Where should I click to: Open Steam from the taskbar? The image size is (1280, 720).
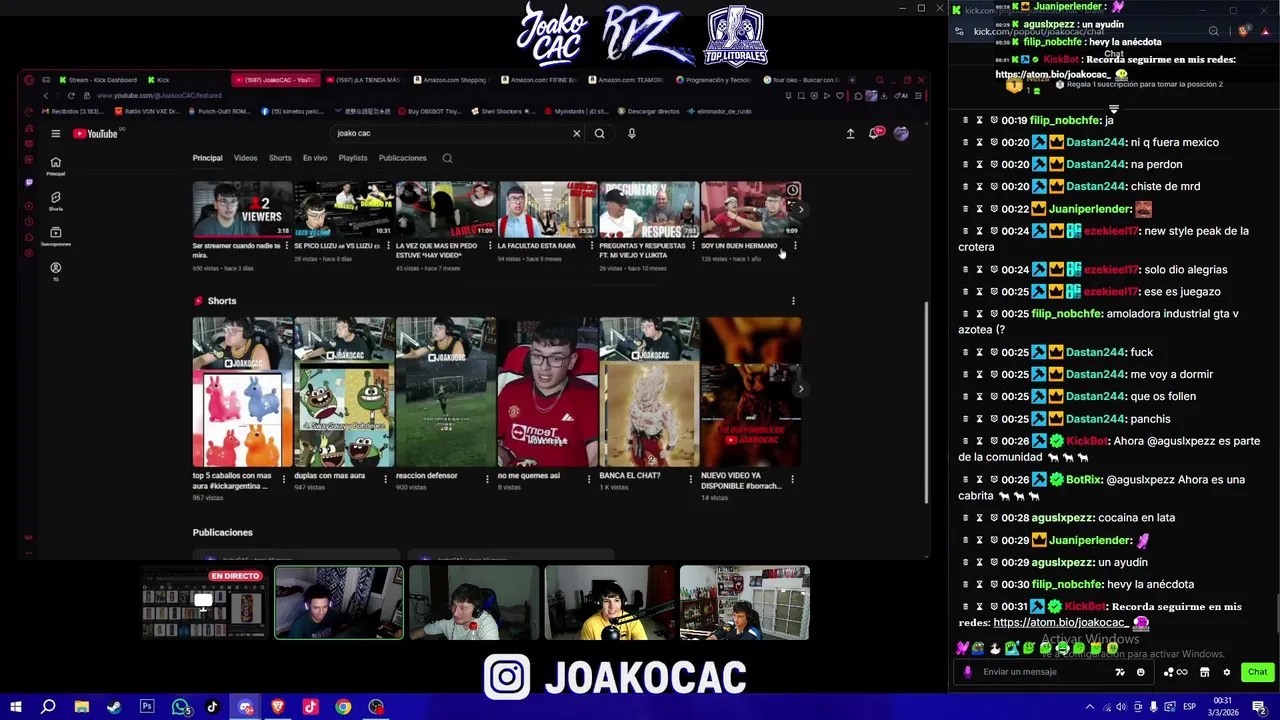[114, 707]
